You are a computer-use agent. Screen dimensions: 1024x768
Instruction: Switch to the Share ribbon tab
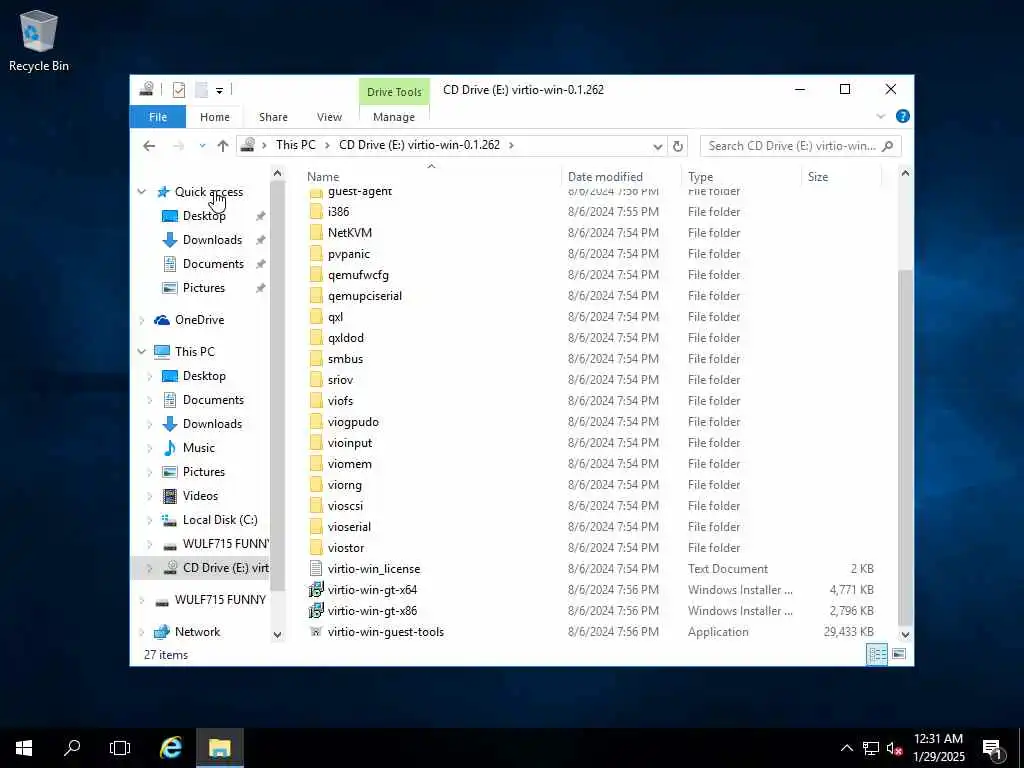click(273, 117)
